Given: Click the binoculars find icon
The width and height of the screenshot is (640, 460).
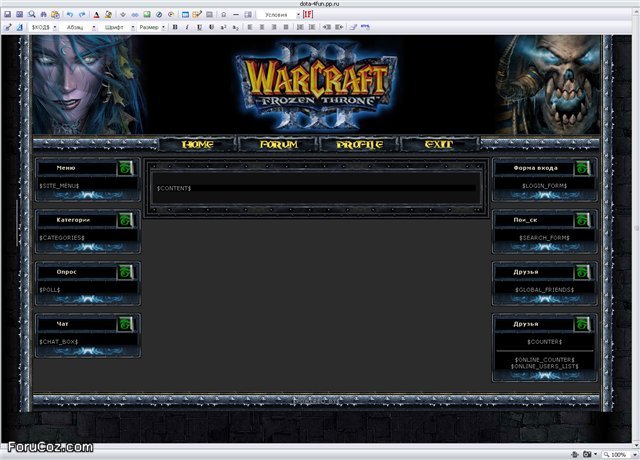Looking at the screenshot, I should click(x=43, y=15).
